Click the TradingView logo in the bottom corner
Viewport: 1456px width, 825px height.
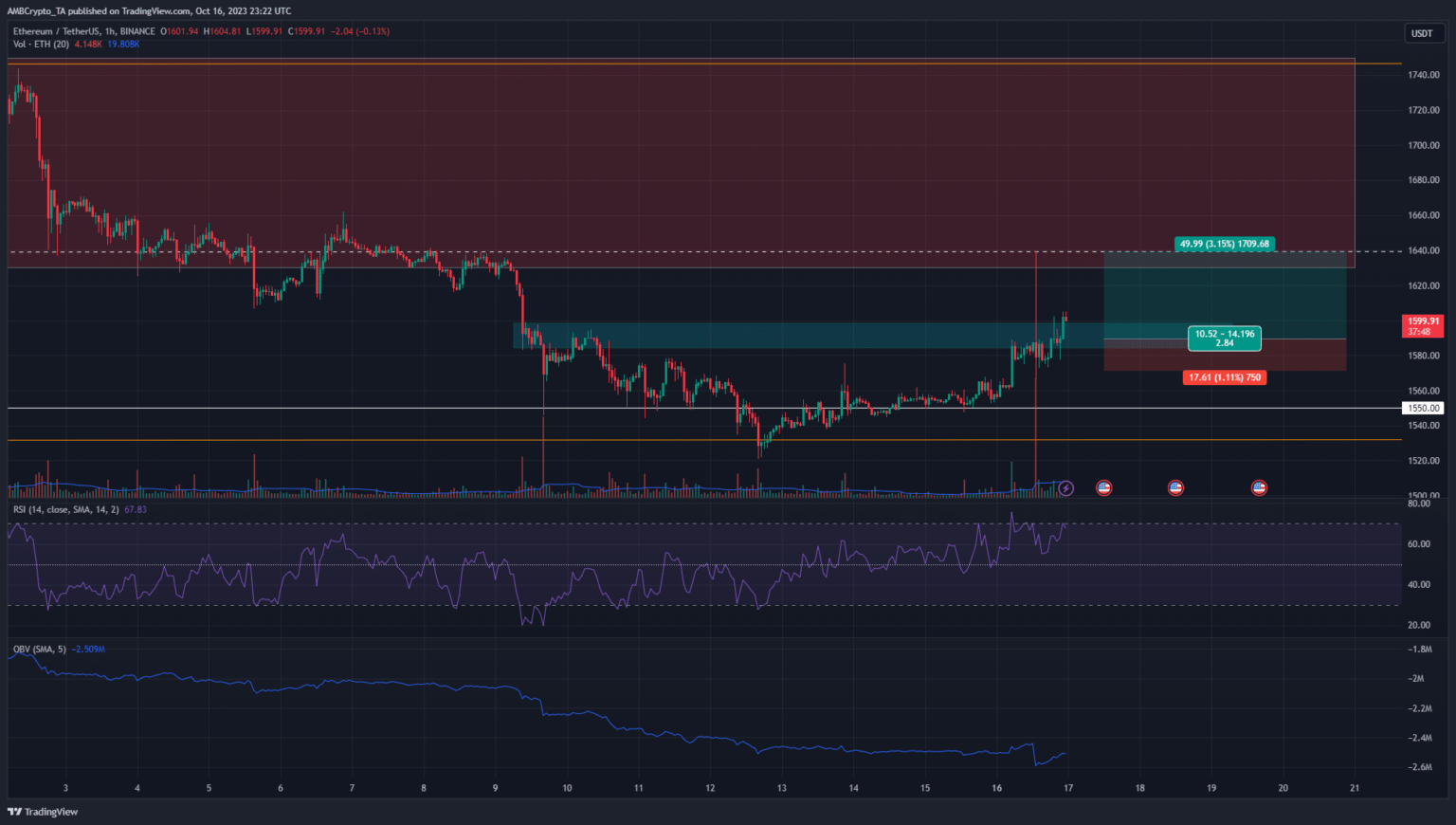point(43,812)
